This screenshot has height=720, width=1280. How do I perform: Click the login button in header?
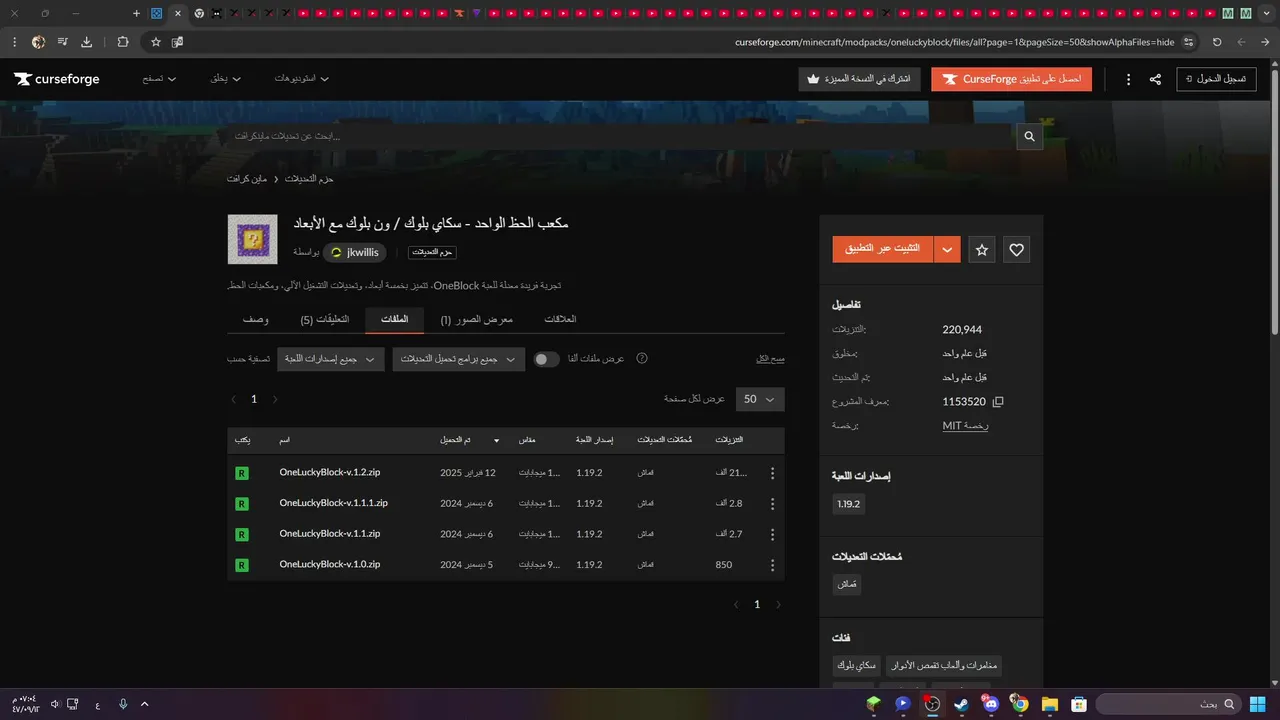coord(1216,79)
